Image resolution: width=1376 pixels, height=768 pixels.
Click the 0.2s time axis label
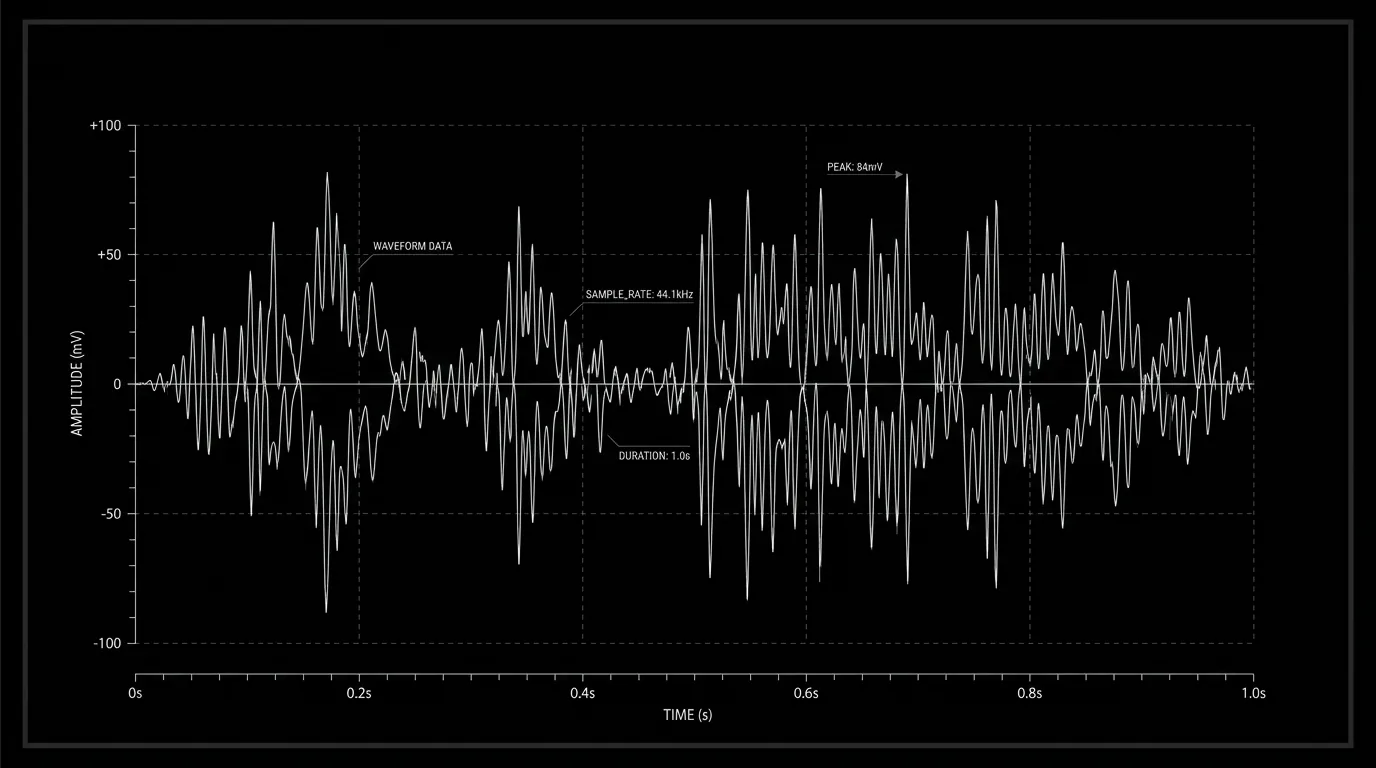tap(359, 692)
